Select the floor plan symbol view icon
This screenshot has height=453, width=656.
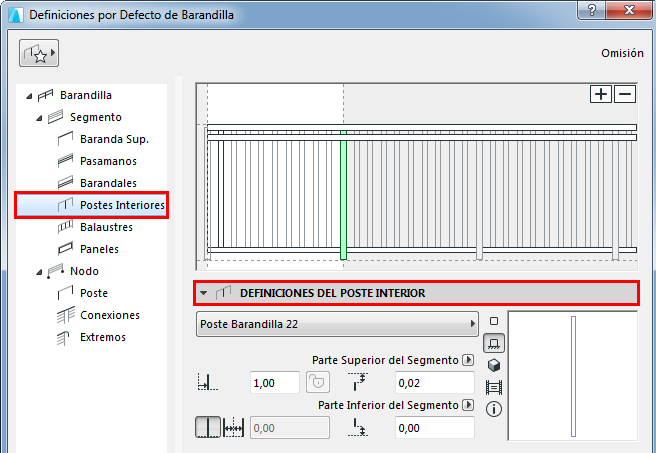click(x=494, y=343)
